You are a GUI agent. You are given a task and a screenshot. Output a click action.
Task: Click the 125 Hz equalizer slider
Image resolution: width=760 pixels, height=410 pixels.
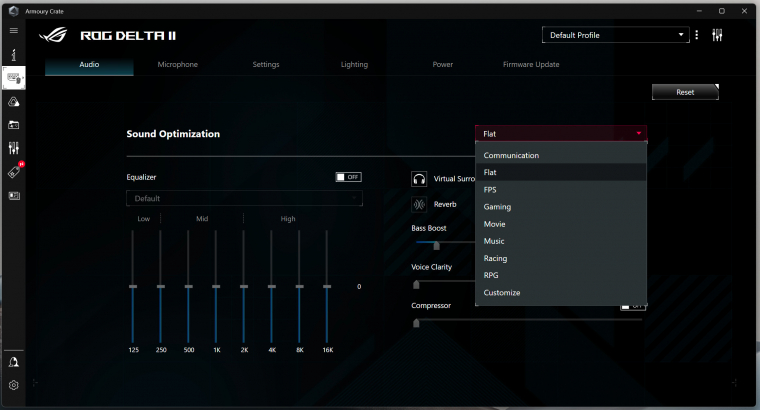pos(133,286)
